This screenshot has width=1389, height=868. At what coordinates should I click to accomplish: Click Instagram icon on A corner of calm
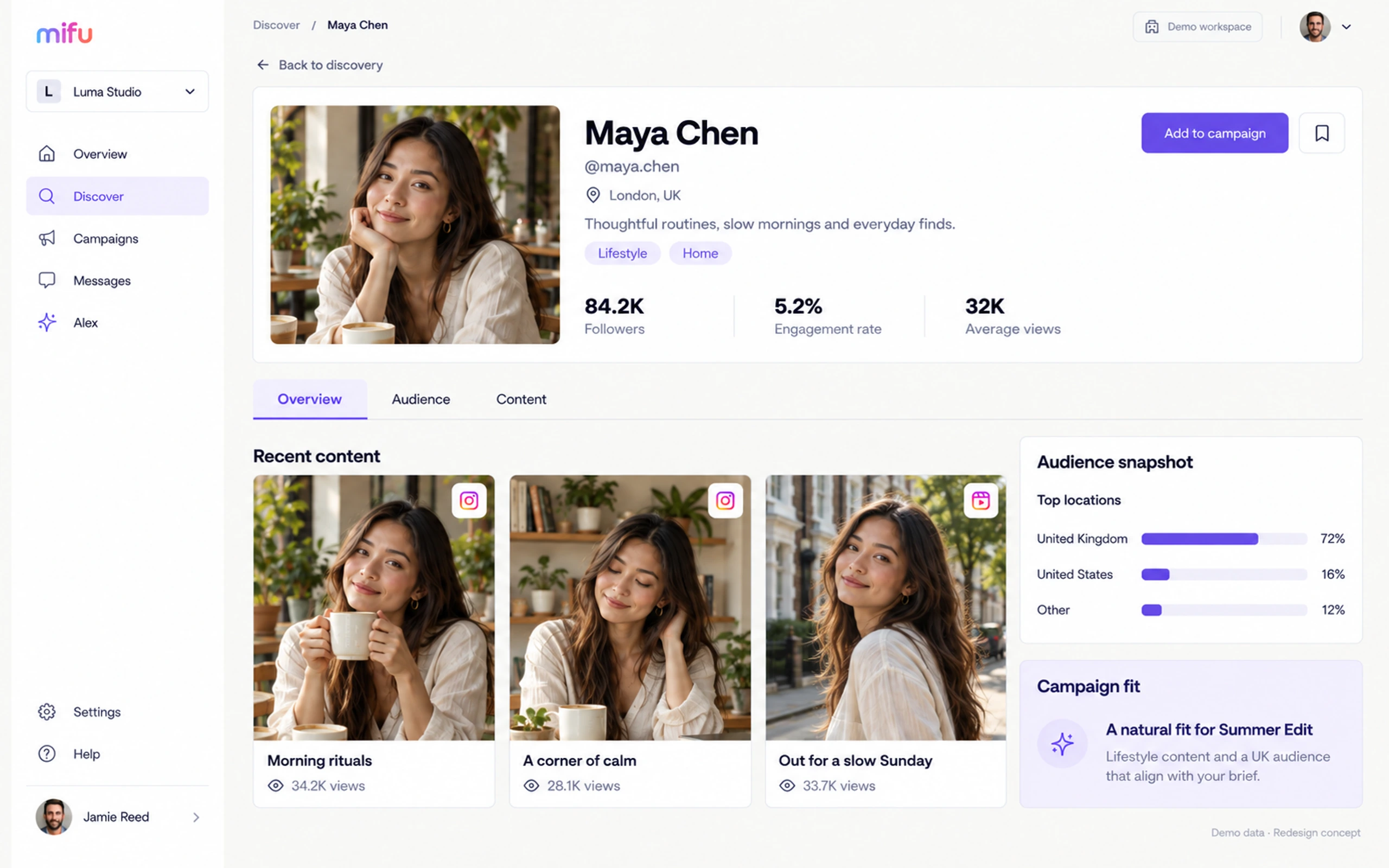(x=725, y=501)
